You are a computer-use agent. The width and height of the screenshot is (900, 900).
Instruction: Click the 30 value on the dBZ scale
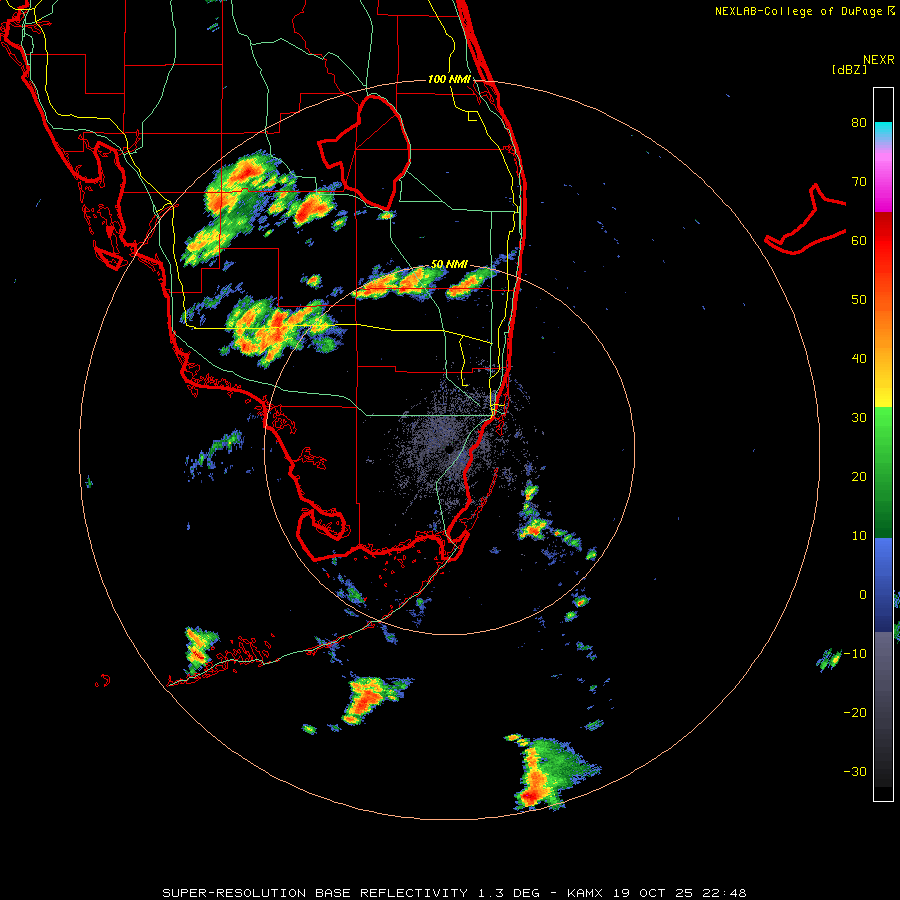tap(859, 418)
